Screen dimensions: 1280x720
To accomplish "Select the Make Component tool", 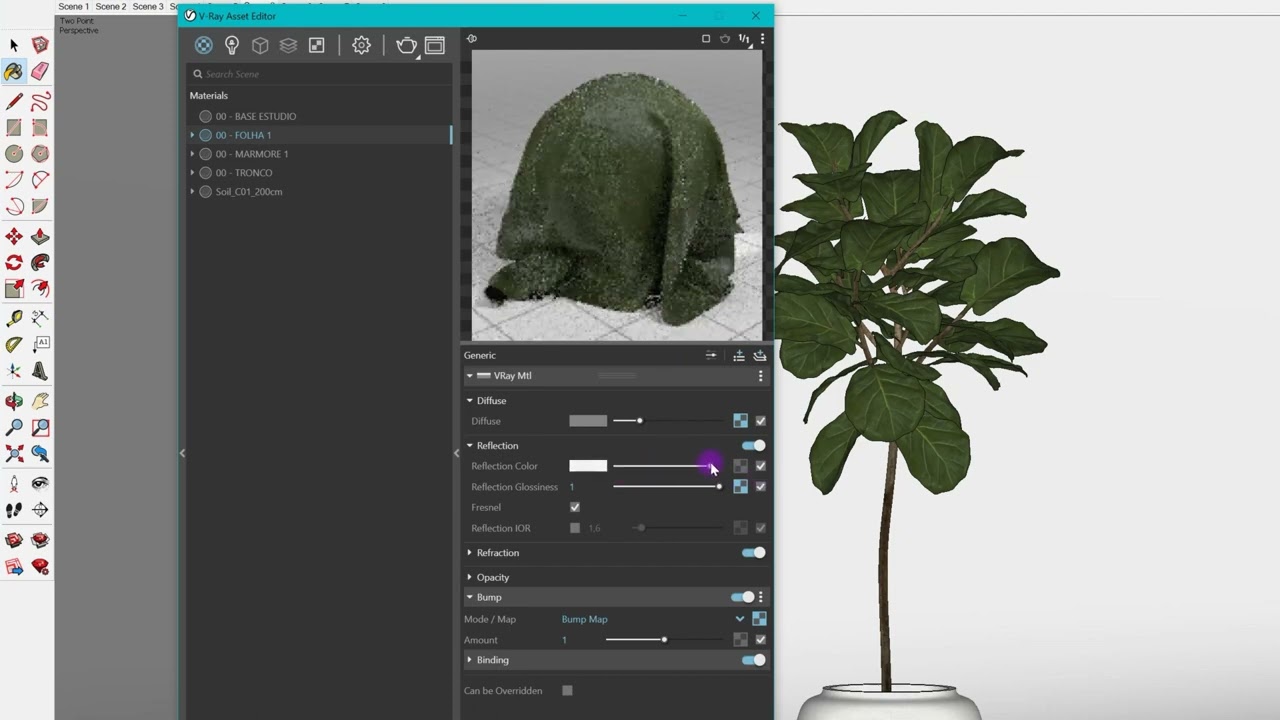I will (40, 45).
